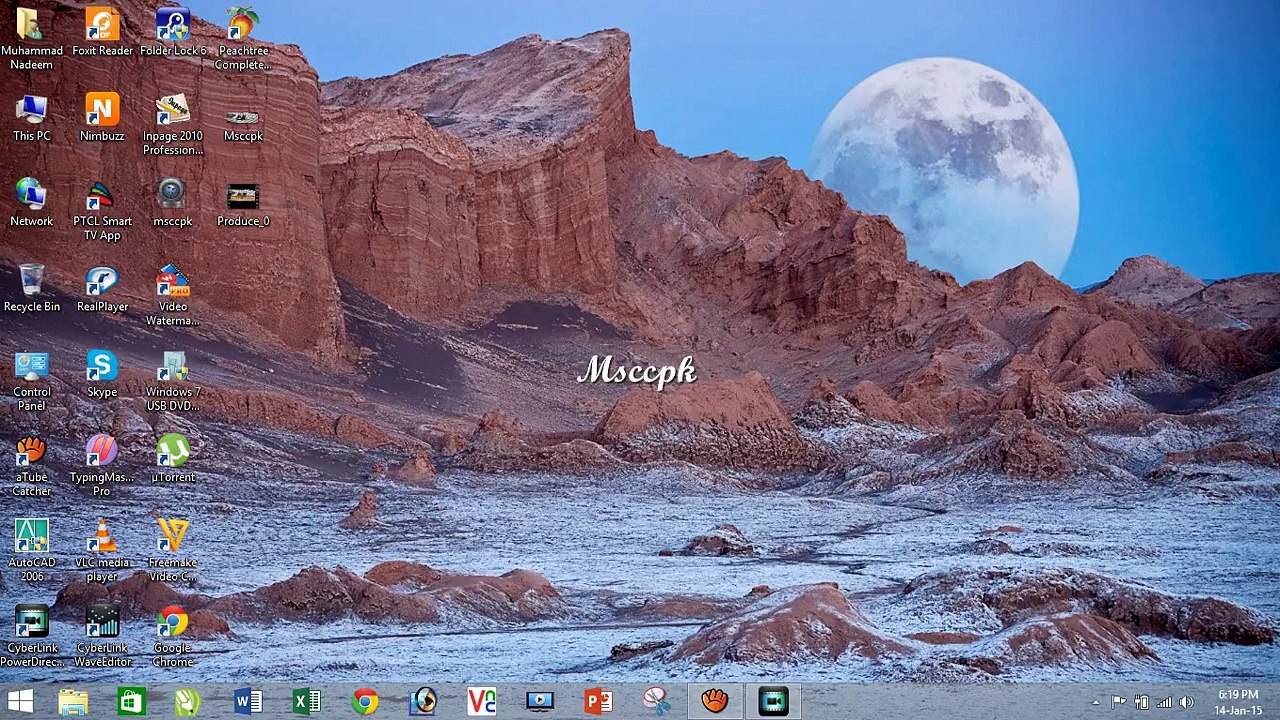This screenshot has height=720, width=1280.
Task: Open the volume speaker tray icon
Action: click(x=1186, y=702)
